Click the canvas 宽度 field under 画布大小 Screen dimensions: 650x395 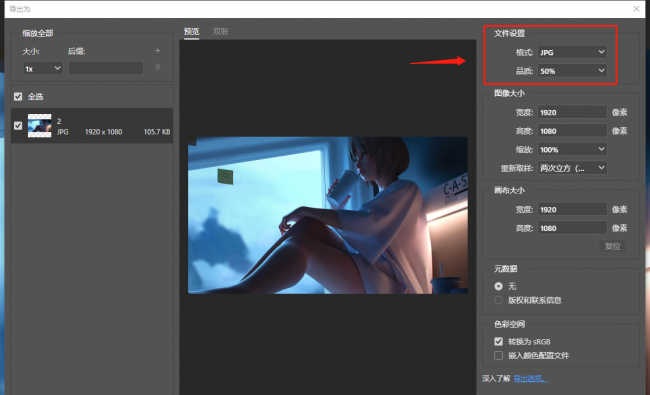click(x=572, y=209)
